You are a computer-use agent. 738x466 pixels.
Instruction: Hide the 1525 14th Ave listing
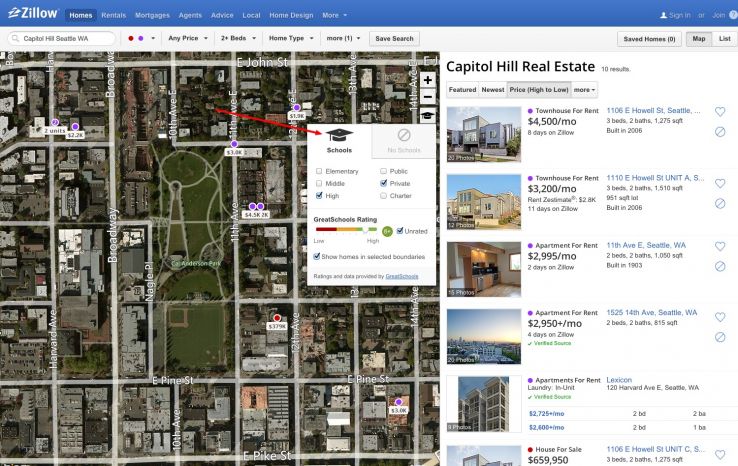(x=720, y=337)
